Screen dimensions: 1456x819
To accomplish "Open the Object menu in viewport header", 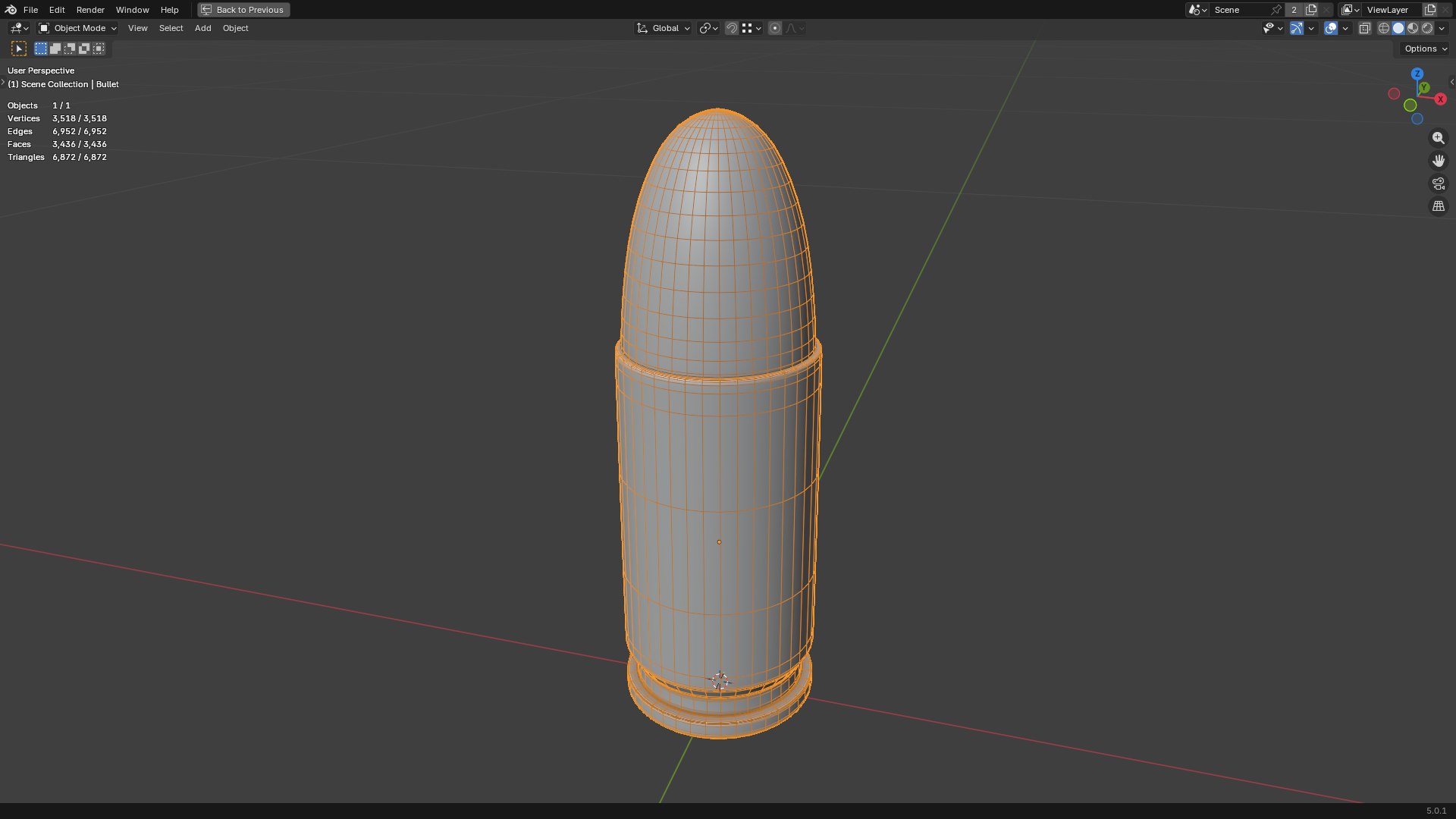I will coord(235,28).
